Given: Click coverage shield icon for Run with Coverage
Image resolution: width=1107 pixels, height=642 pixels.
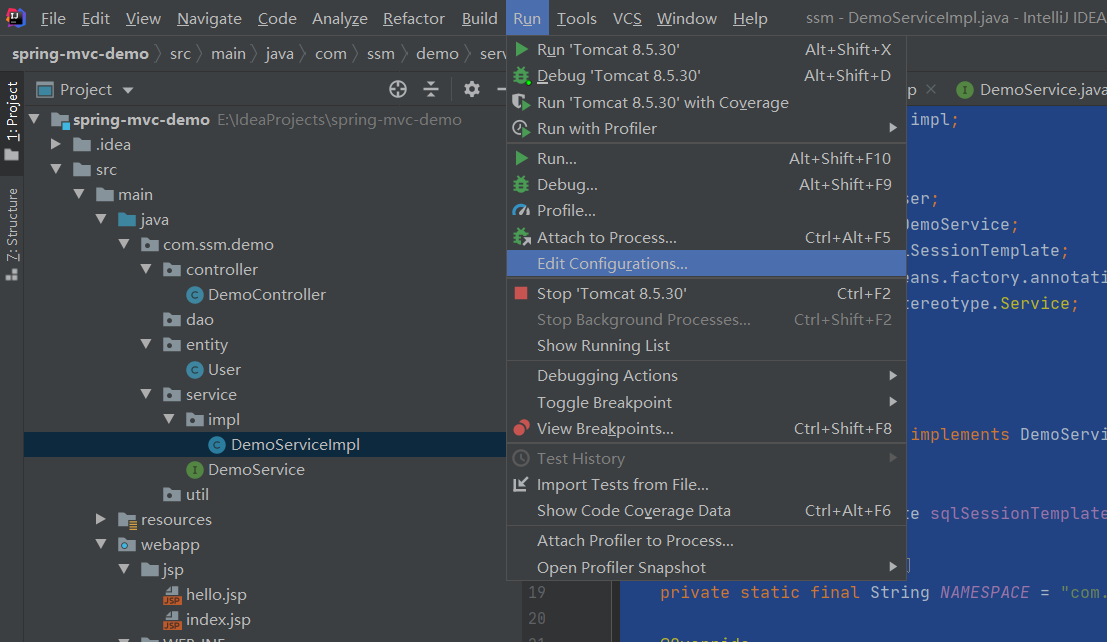Looking at the screenshot, I should pos(521,102).
